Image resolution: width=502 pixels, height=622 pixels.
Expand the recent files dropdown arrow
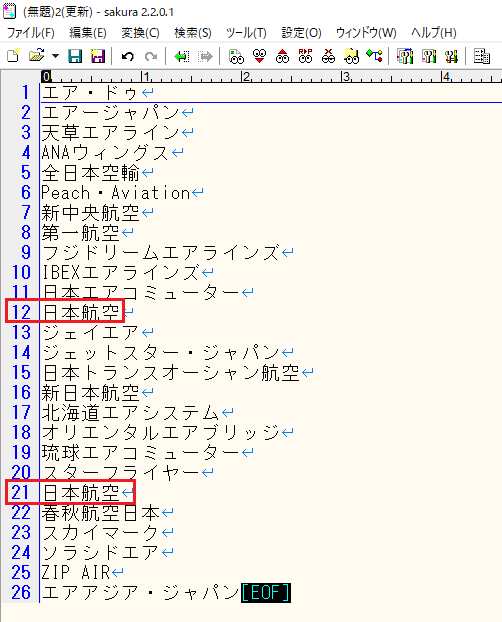(55, 56)
